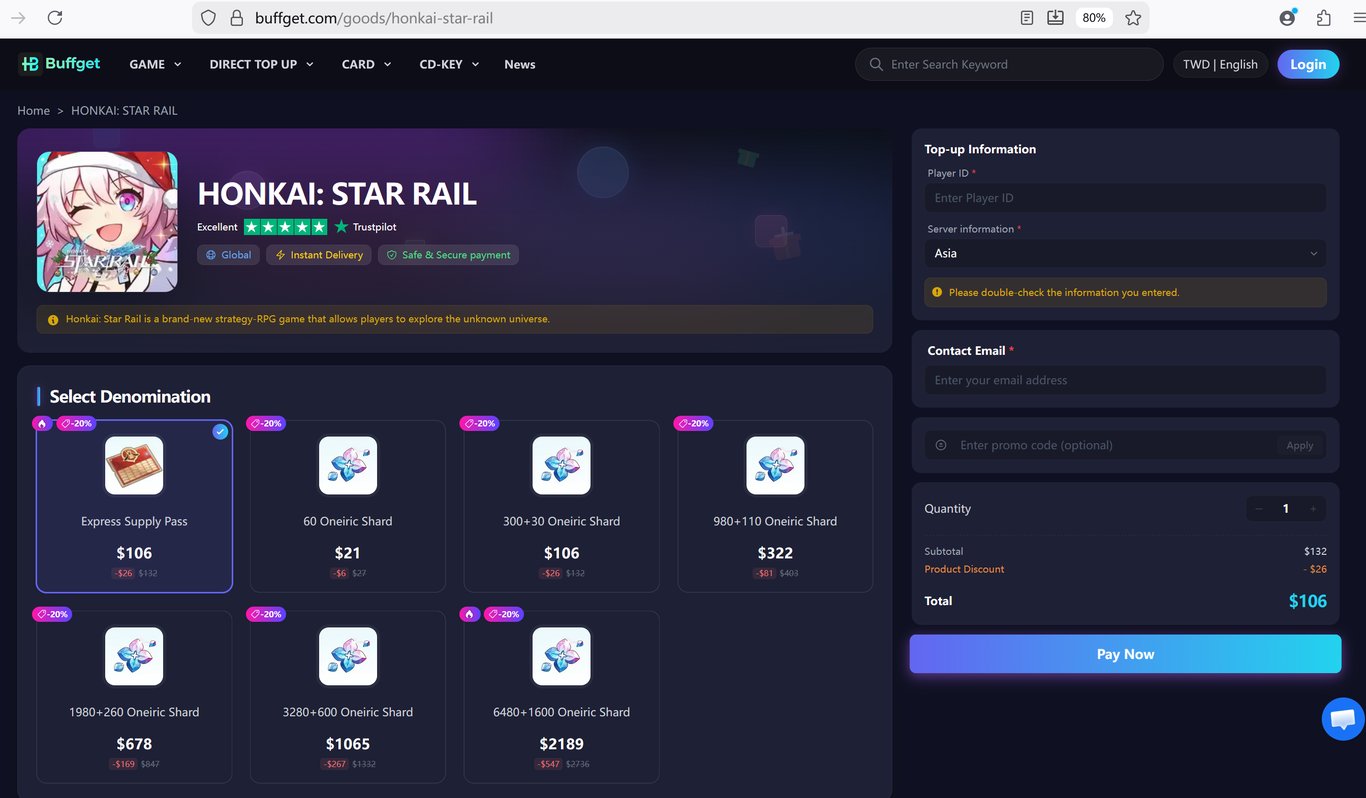Click the Product Discount label
This screenshot has width=1366, height=798.
point(964,569)
